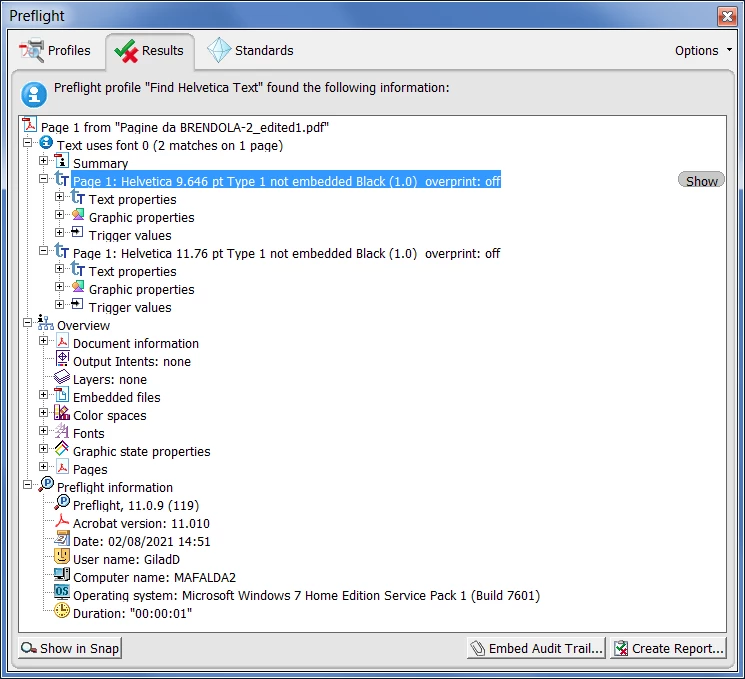Expand the Graphic state properties node
Image resolution: width=745 pixels, height=679 pixels.
pos(43,449)
